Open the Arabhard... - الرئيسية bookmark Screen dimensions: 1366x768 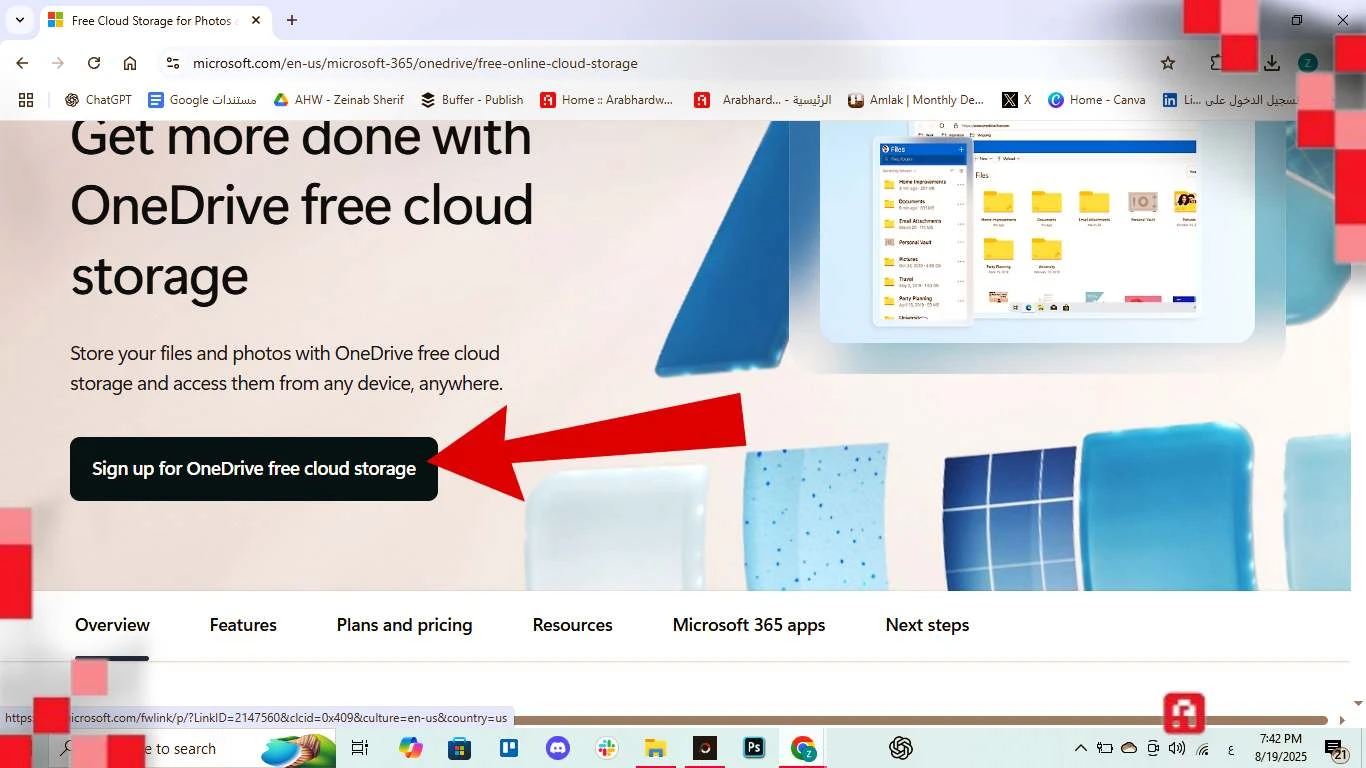pos(763,100)
